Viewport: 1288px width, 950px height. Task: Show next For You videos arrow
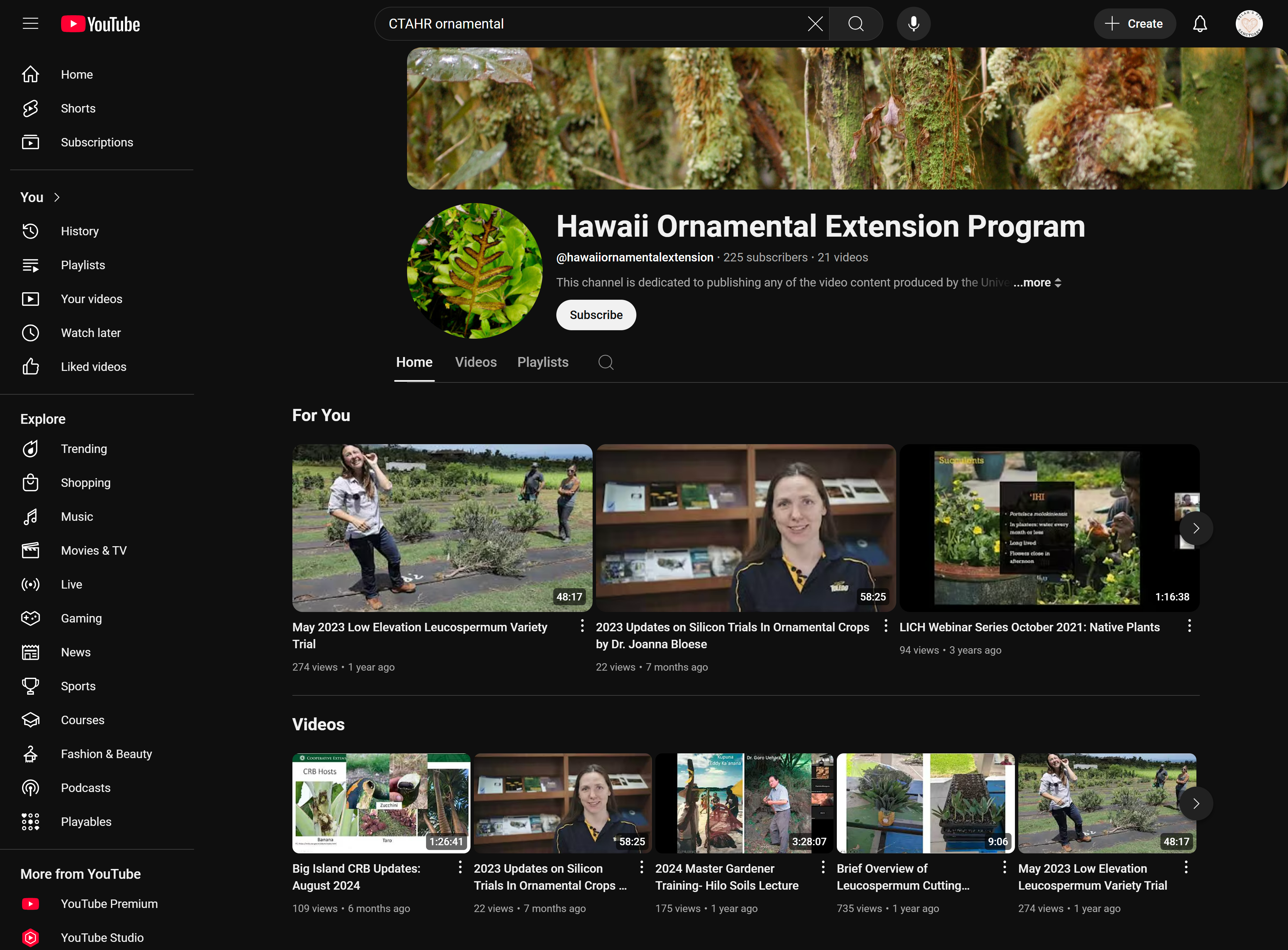coord(1196,528)
